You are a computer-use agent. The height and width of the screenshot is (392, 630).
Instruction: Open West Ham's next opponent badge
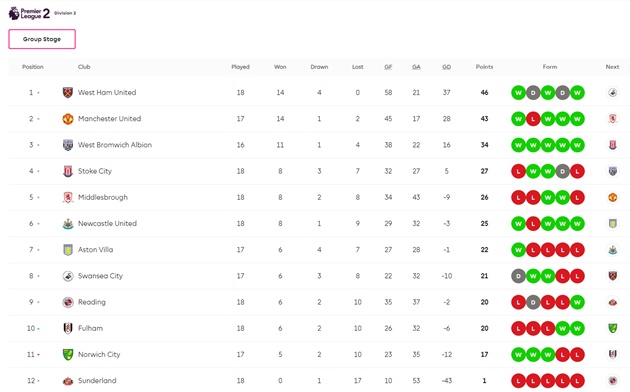[x=612, y=93]
